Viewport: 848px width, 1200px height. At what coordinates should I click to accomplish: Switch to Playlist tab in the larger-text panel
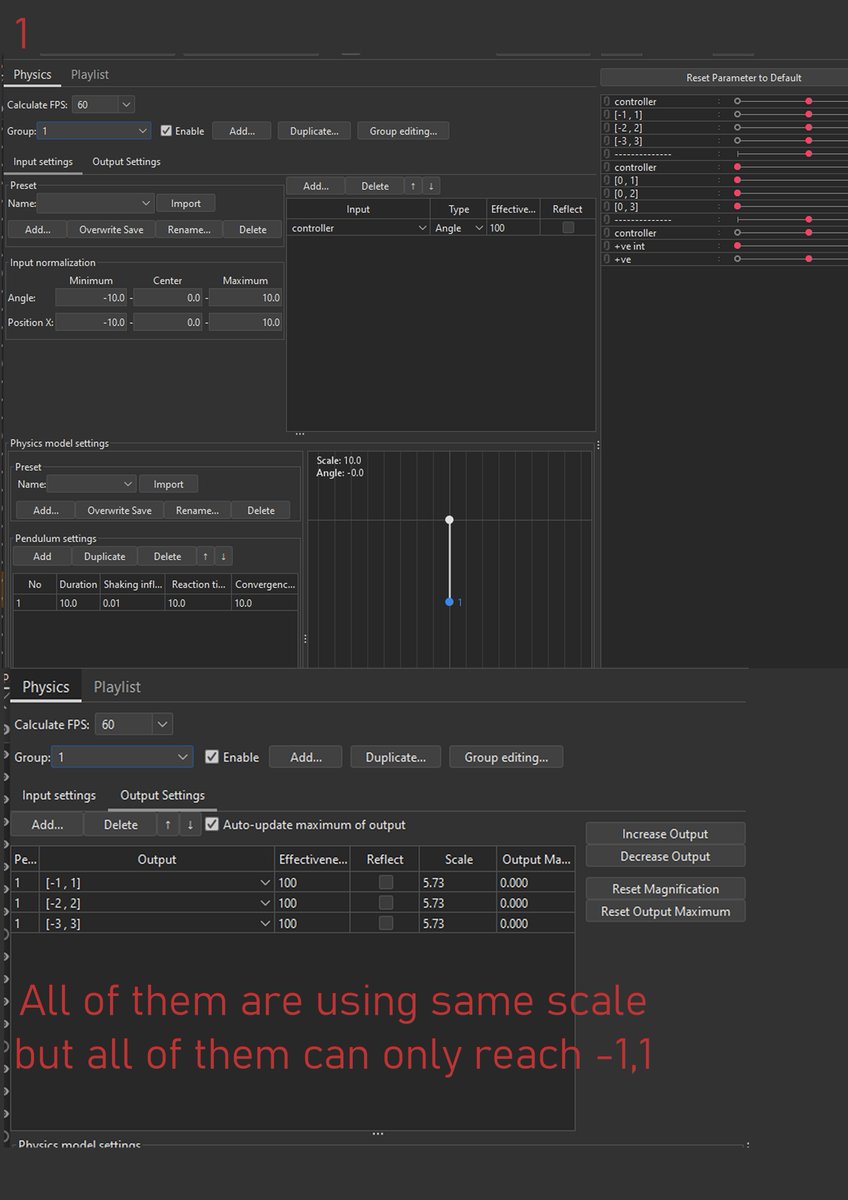point(117,687)
